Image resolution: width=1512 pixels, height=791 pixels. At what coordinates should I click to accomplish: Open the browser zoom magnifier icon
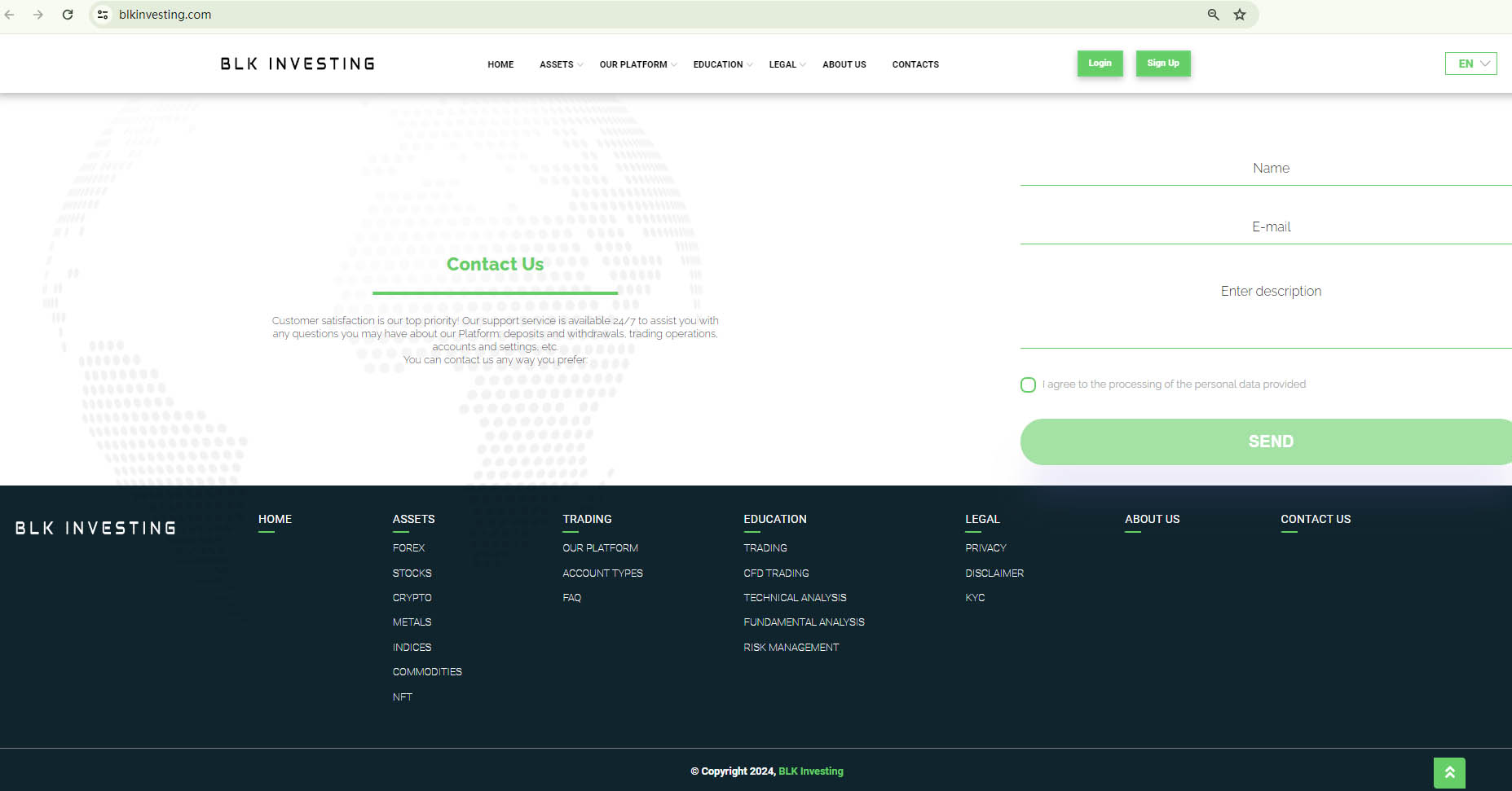pyautogui.click(x=1214, y=15)
